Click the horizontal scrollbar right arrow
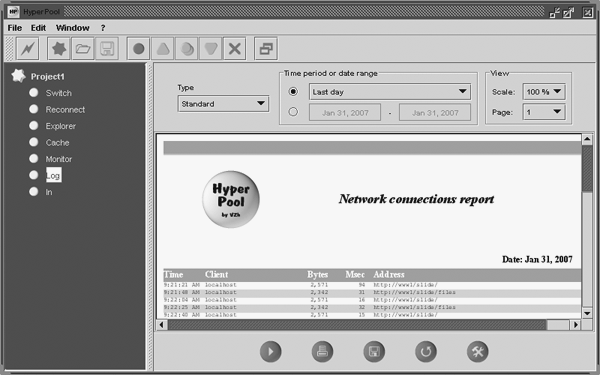 coord(576,325)
